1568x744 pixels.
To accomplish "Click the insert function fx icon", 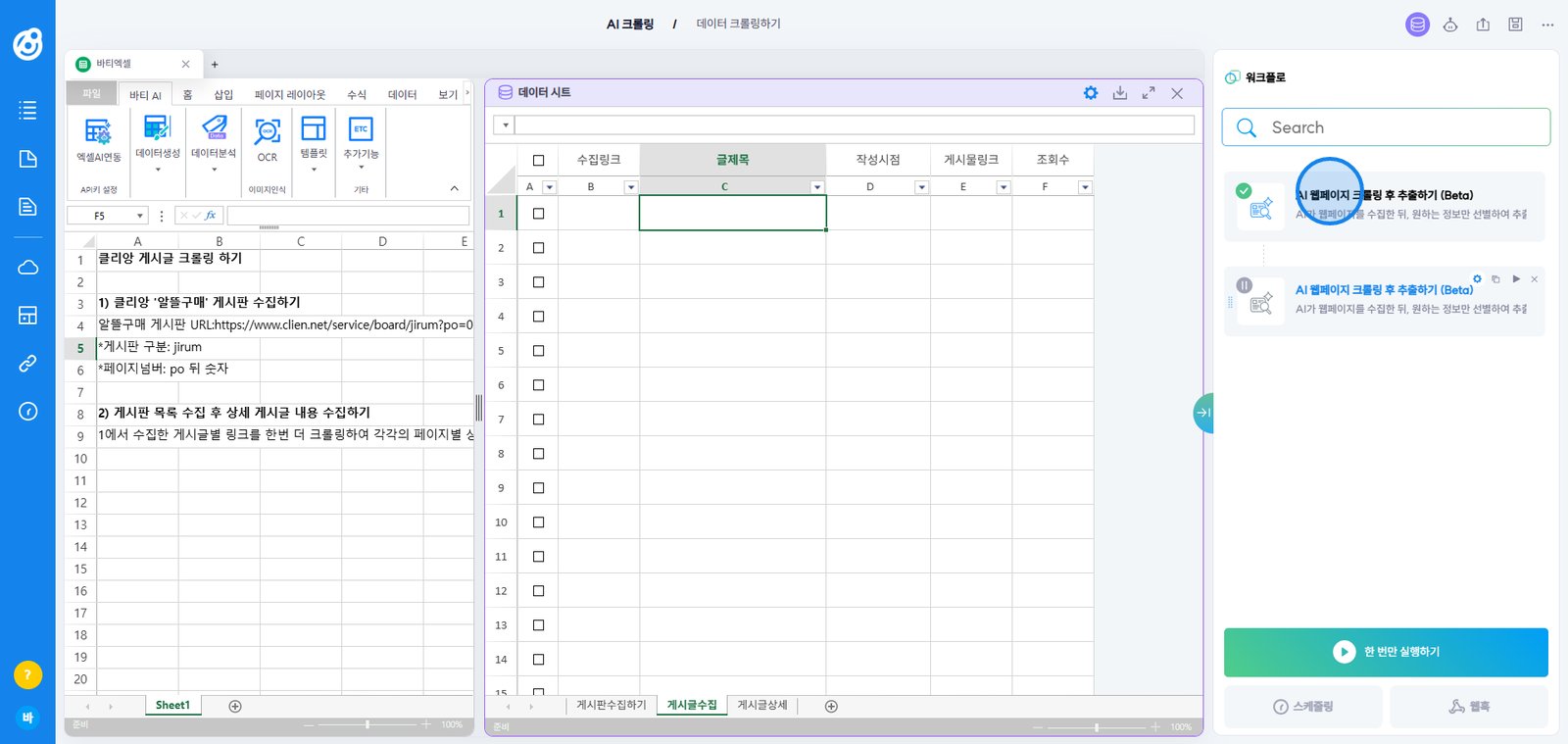I will pyautogui.click(x=210, y=216).
